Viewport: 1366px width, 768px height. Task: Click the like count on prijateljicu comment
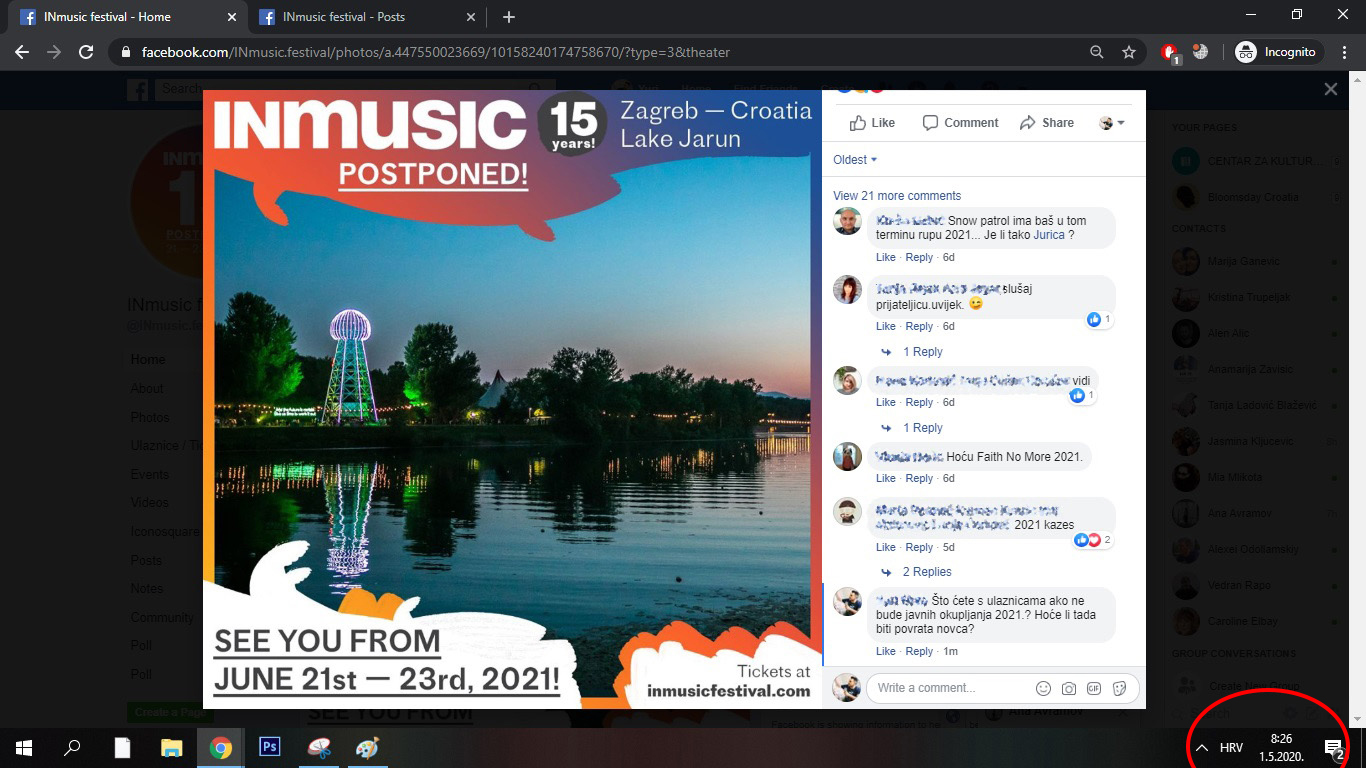point(1099,319)
